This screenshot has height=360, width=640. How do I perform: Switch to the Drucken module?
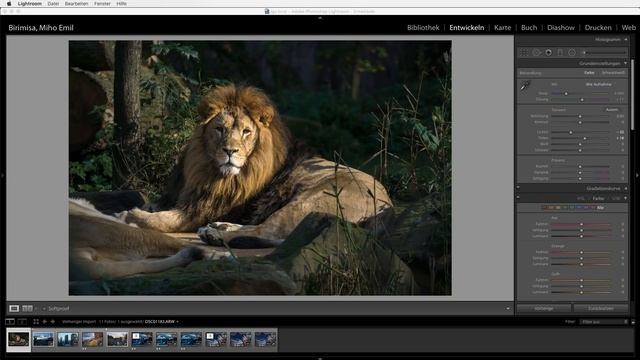click(x=598, y=27)
